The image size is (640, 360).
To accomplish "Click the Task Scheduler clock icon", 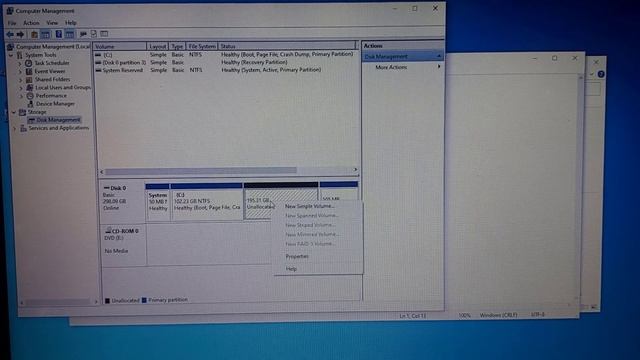I will coord(29,63).
